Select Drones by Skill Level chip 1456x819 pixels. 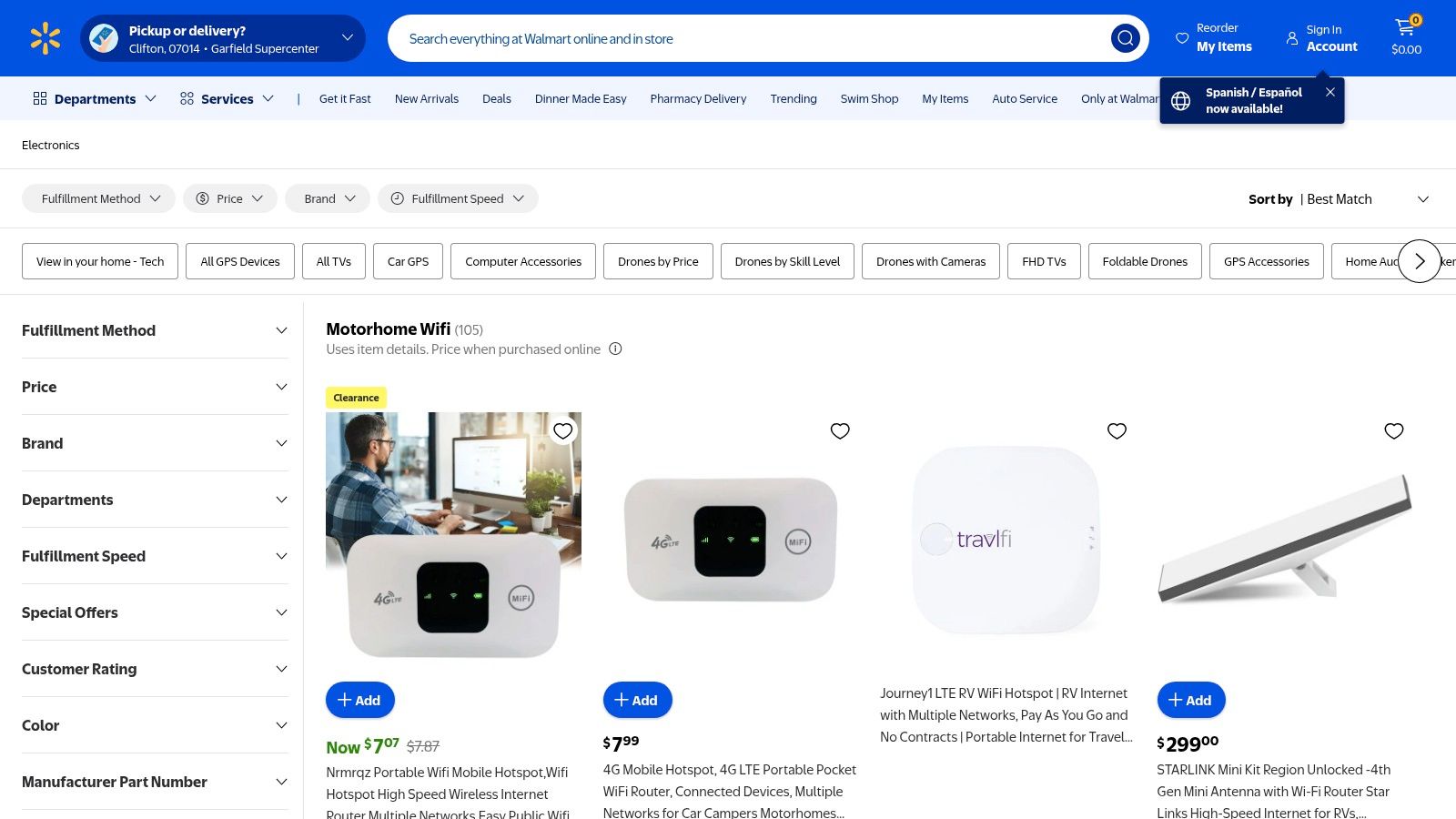[x=787, y=261]
